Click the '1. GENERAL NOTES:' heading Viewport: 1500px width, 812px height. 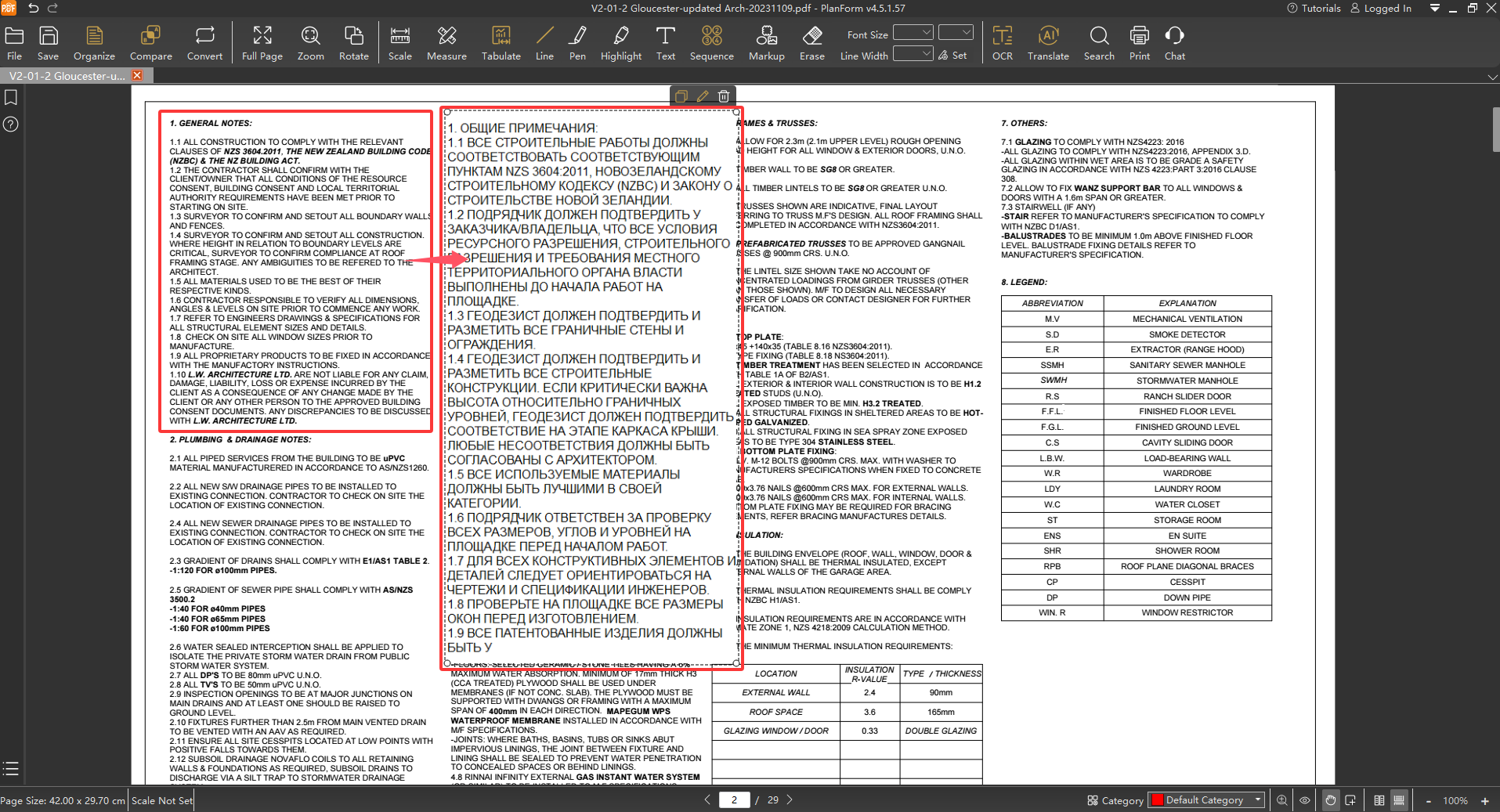[x=211, y=123]
